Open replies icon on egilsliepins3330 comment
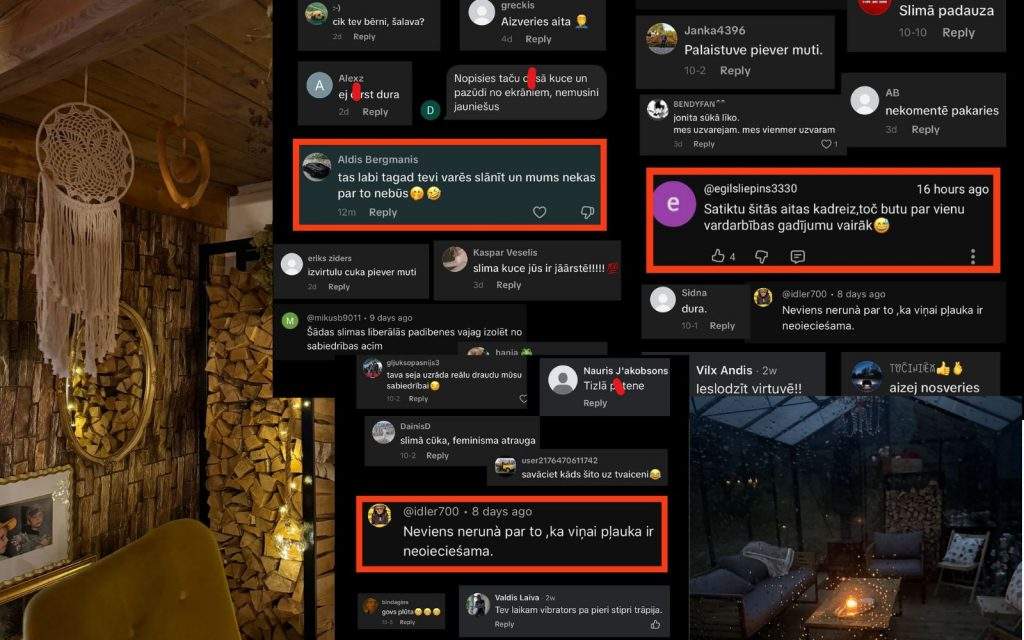 pos(797,257)
